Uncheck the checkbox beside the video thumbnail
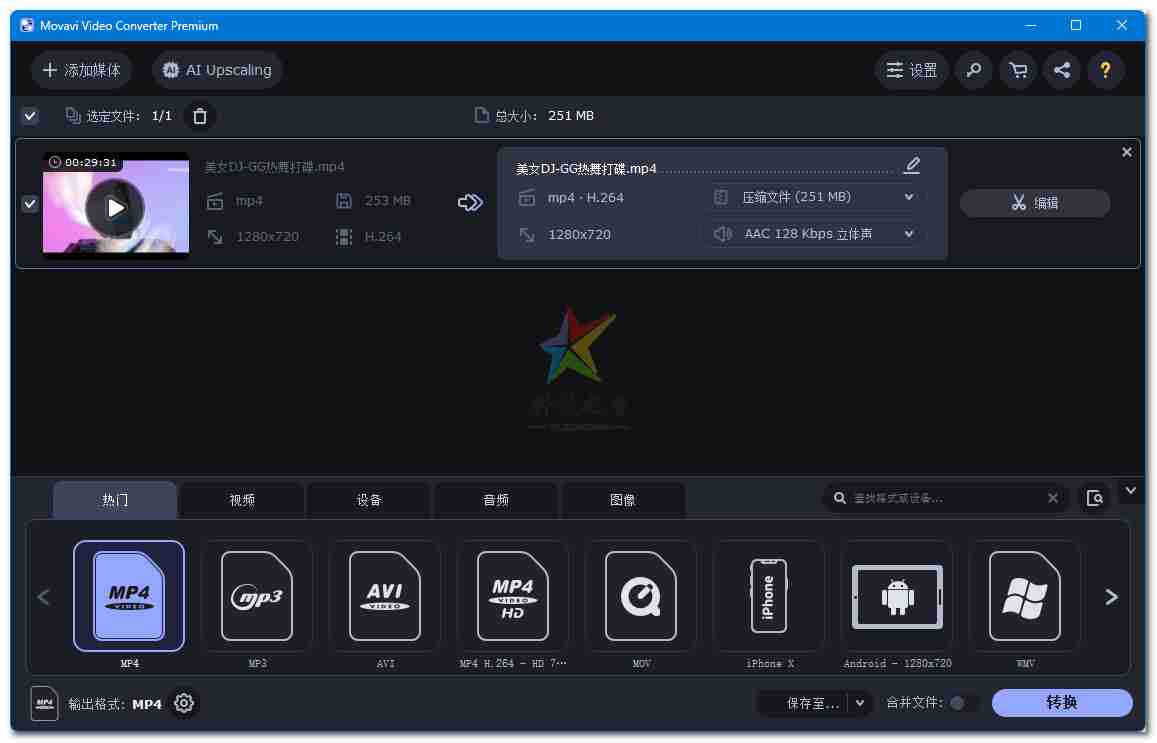This screenshot has height=743, width=1157. click(x=30, y=204)
